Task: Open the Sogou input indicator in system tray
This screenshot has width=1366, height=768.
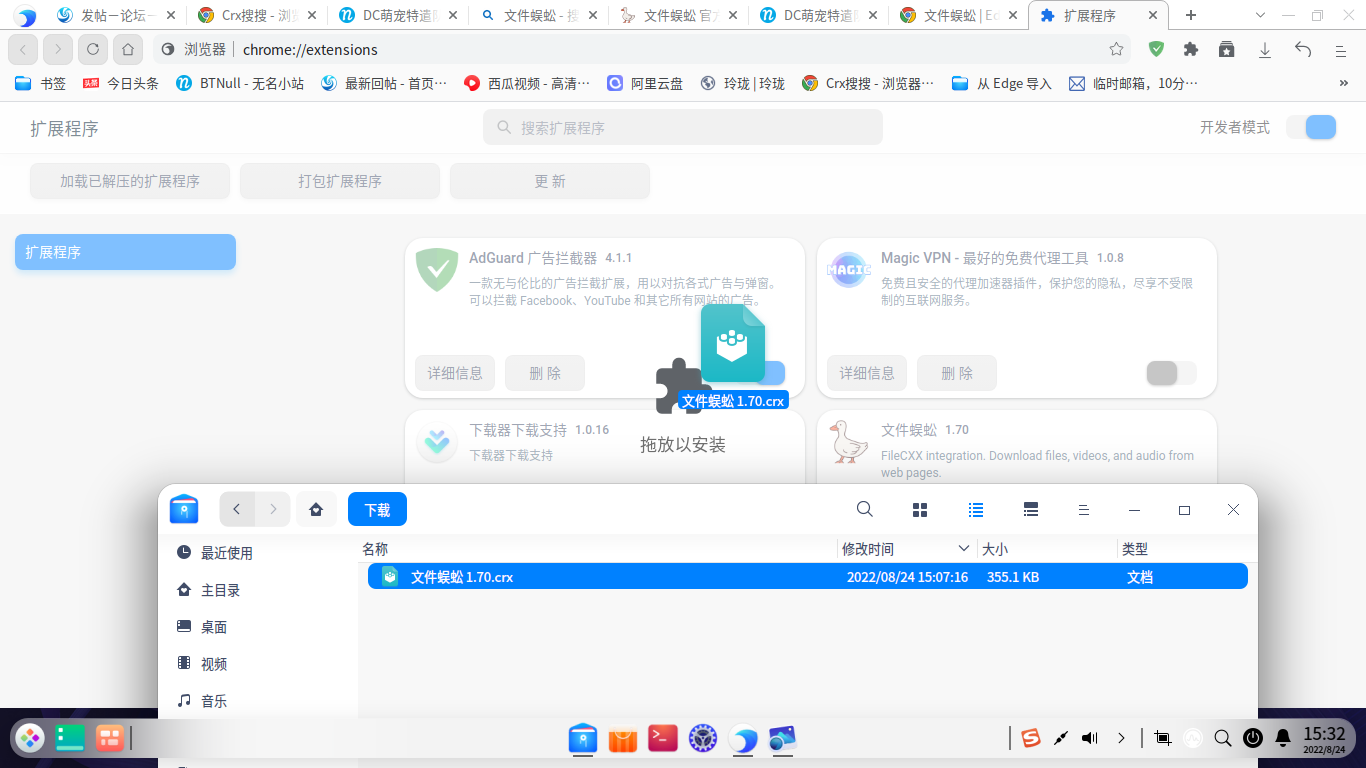Action: [1033, 738]
